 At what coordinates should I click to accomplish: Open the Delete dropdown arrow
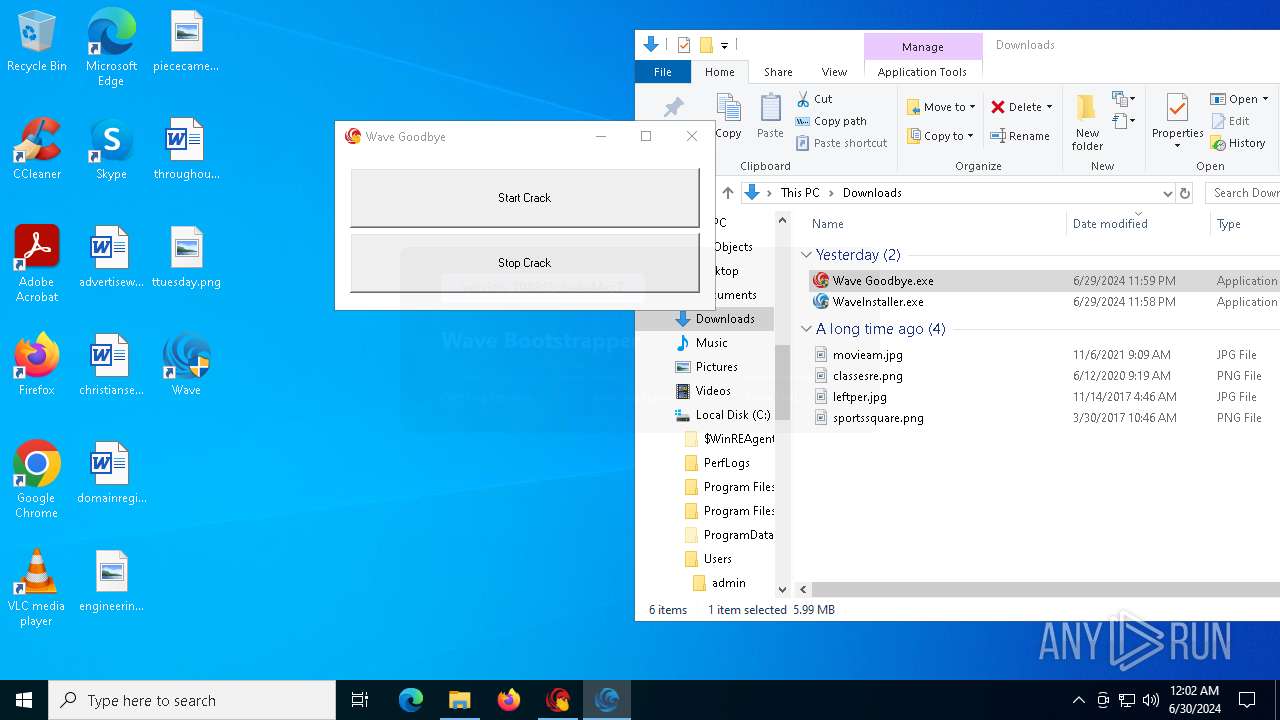(x=1049, y=107)
